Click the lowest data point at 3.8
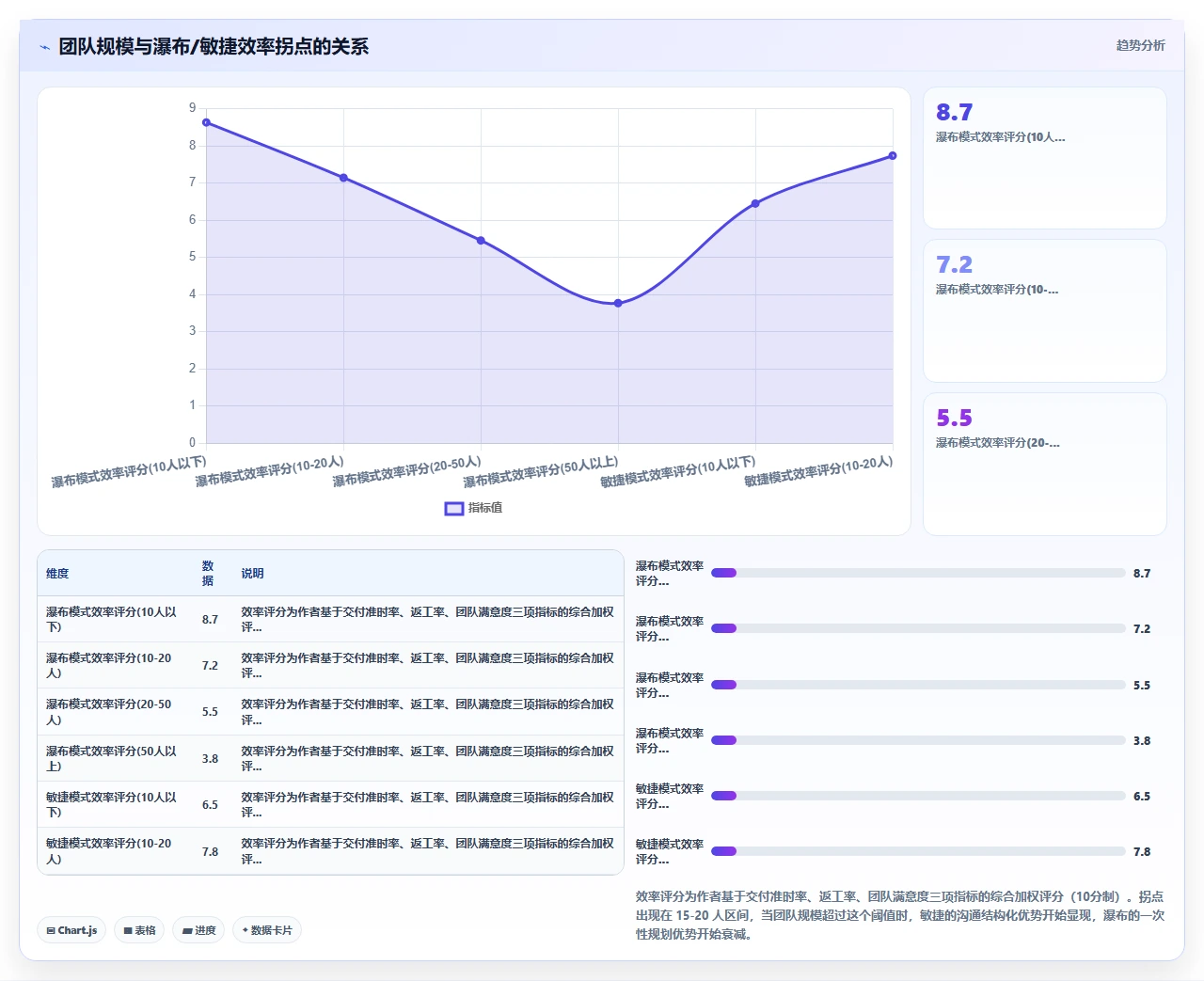1204x981 pixels. click(x=618, y=303)
